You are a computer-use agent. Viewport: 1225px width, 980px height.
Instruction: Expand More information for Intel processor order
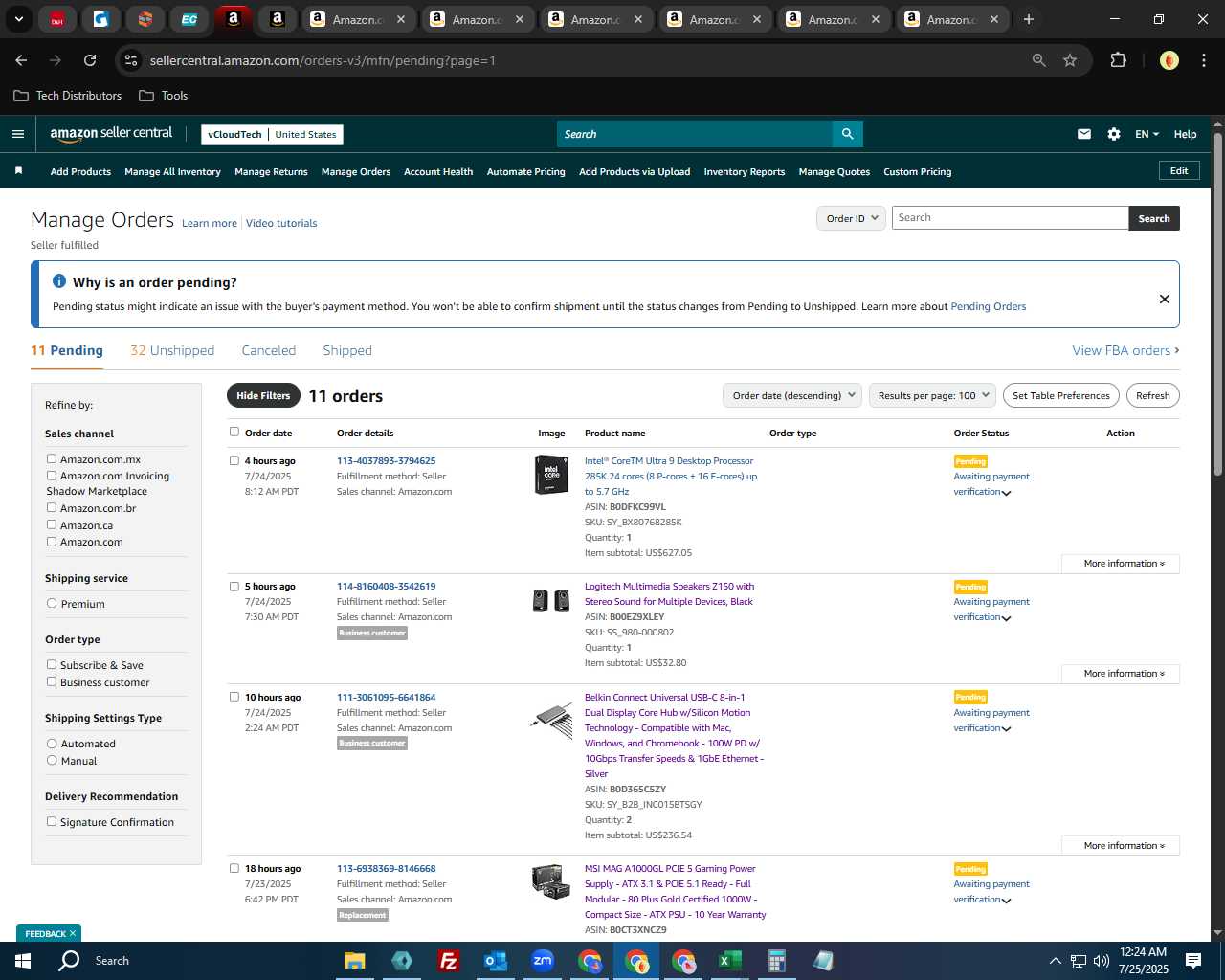point(1121,564)
